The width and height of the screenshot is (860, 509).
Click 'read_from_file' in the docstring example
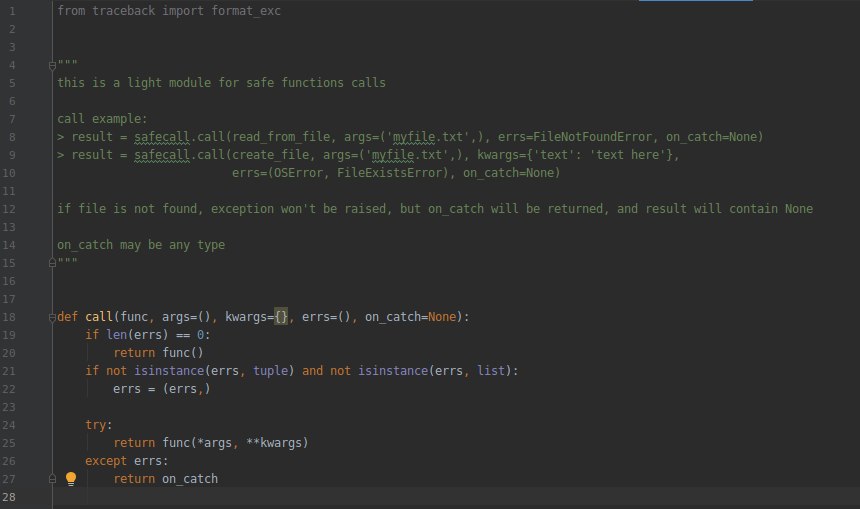[281, 137]
